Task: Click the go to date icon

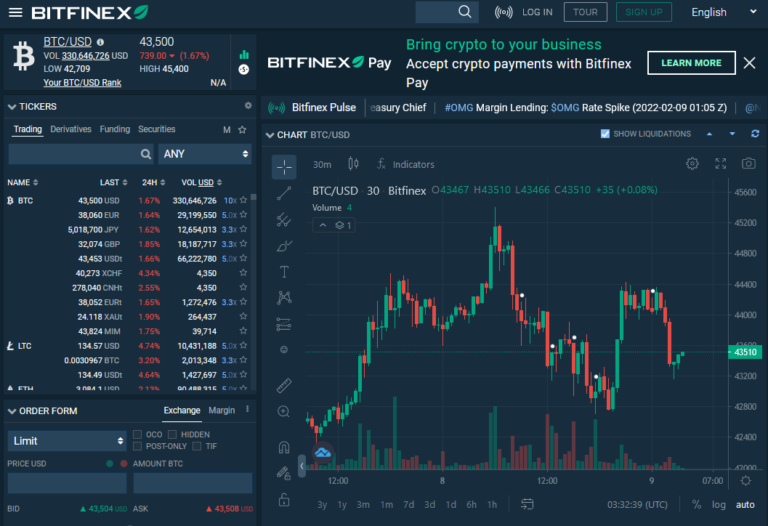Action: point(527,504)
